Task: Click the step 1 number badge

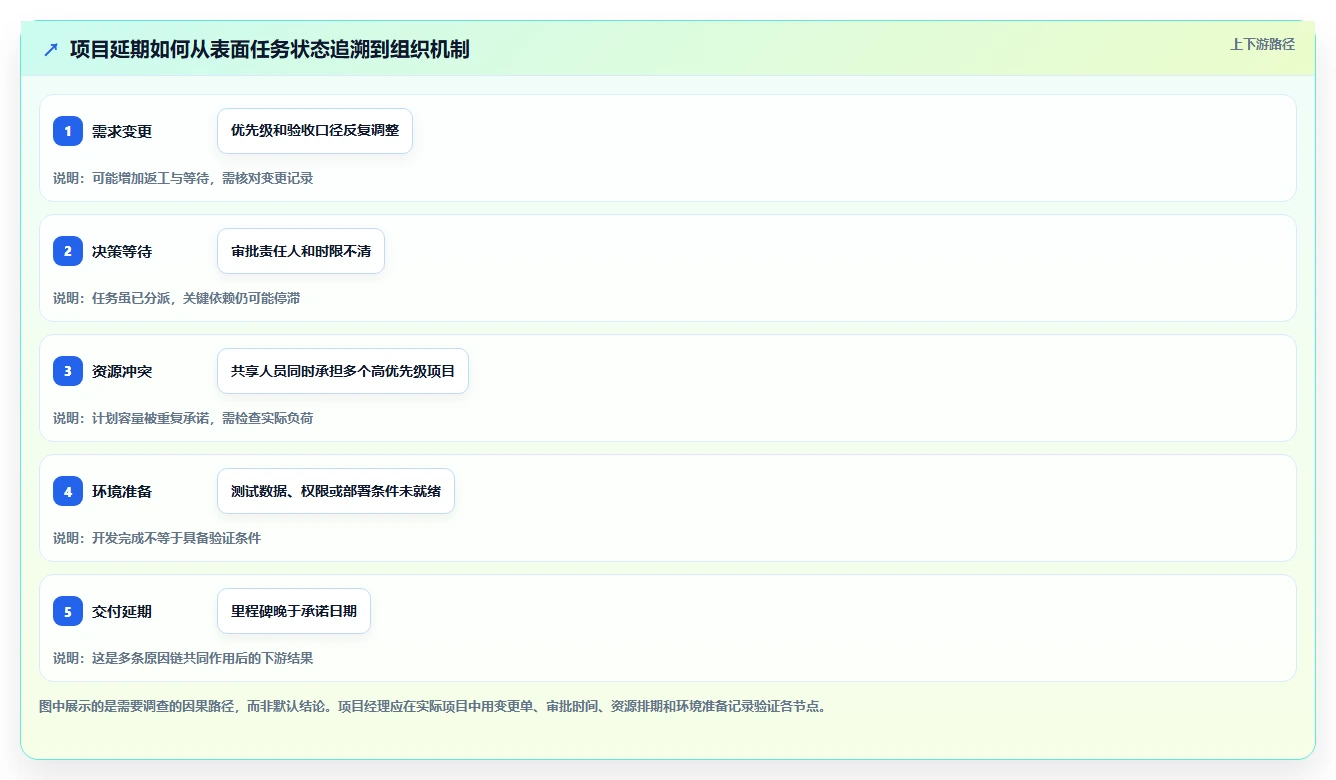Action: [68, 131]
